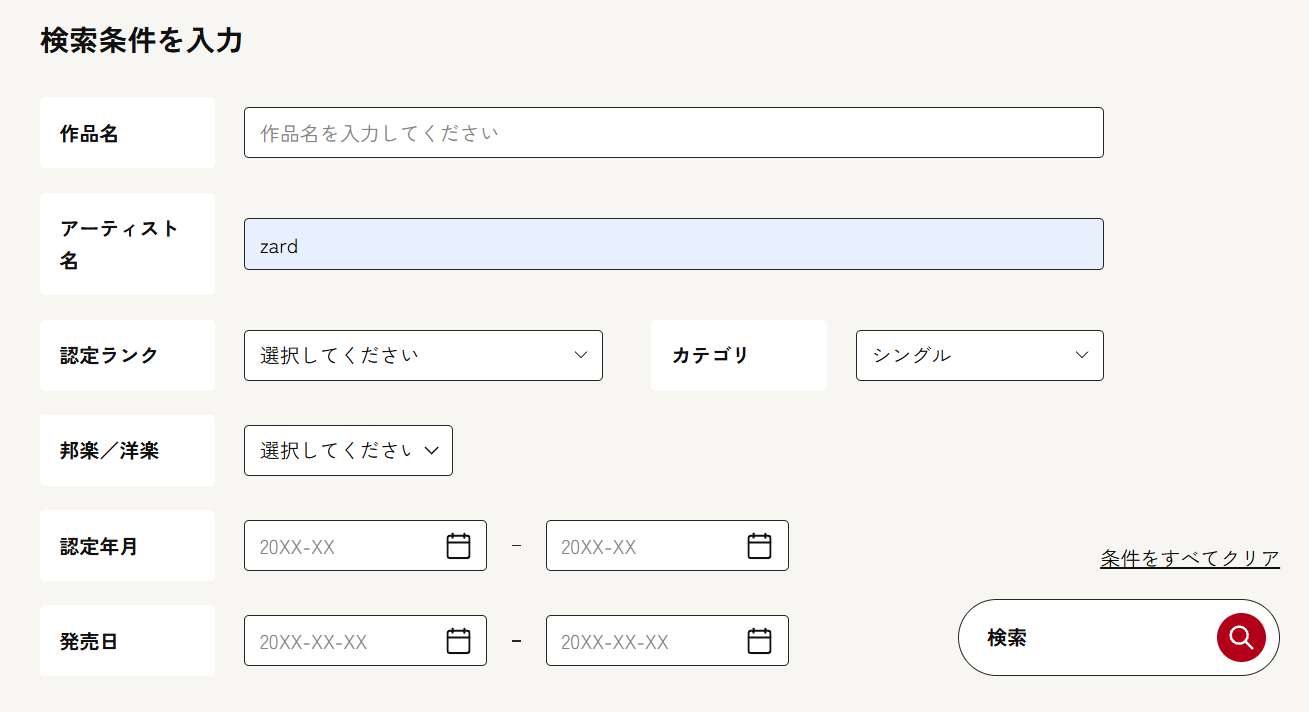Open the 認定年月 end date calendar picker
This screenshot has width=1309, height=712.
tap(760, 546)
